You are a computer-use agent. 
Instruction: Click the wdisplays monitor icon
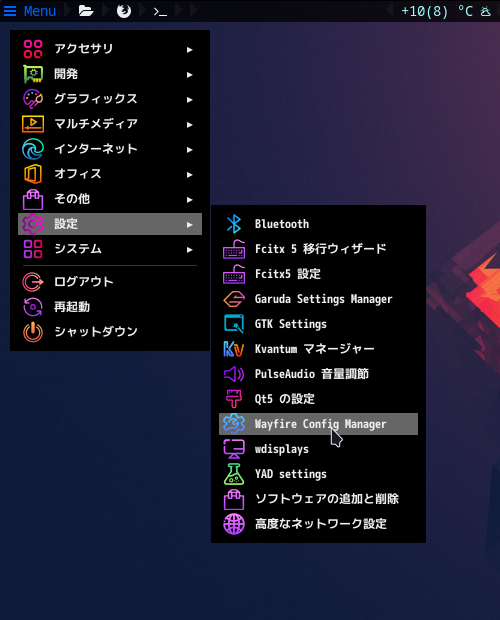234,449
